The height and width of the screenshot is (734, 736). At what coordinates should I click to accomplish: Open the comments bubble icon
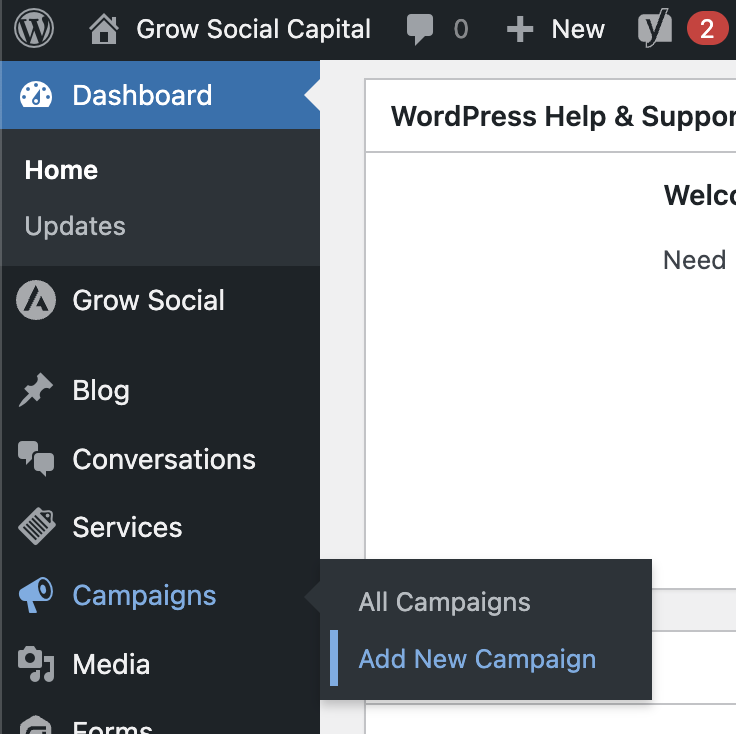coord(420,30)
